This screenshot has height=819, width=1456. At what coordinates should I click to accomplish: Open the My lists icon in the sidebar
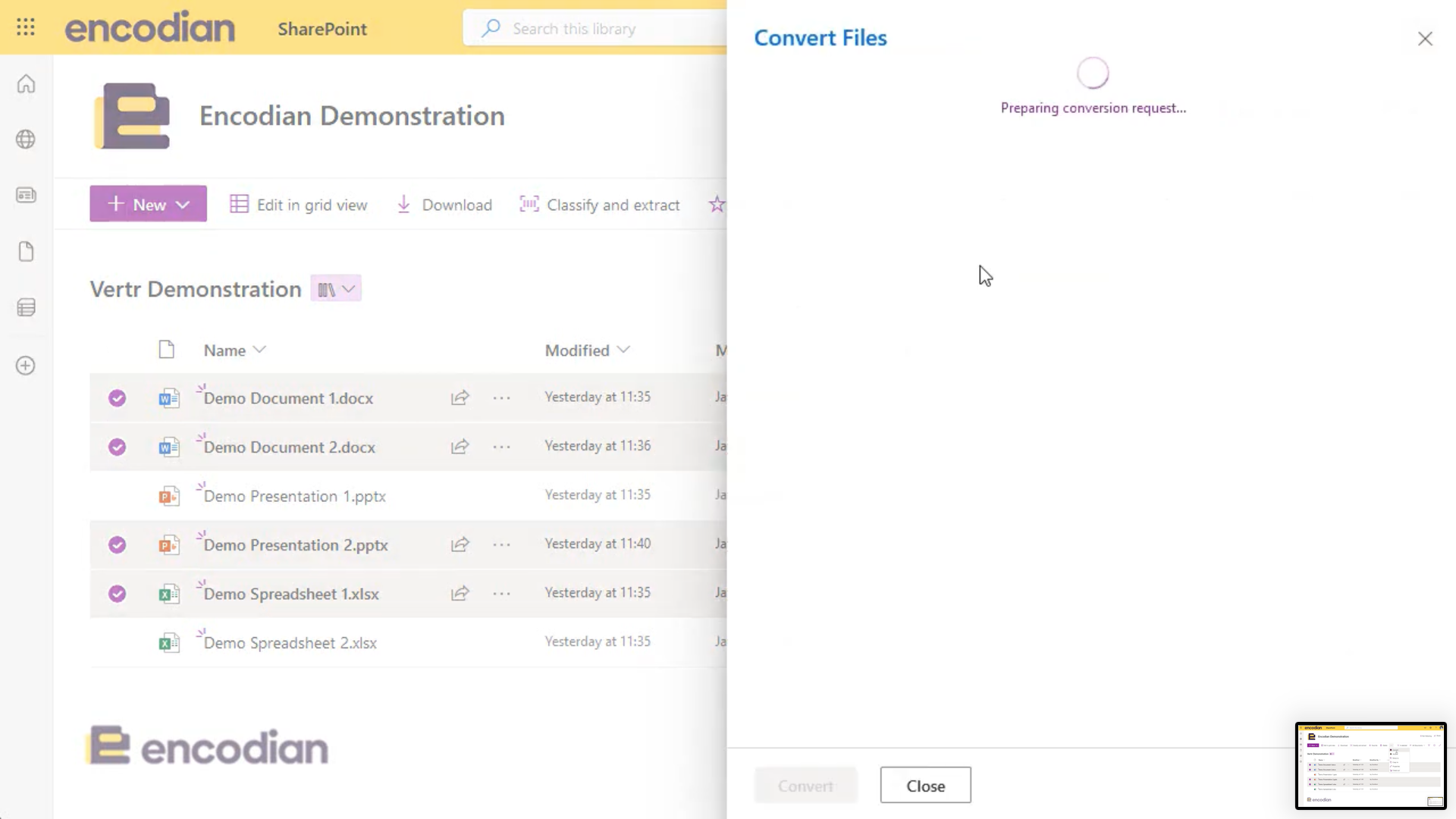(26, 308)
